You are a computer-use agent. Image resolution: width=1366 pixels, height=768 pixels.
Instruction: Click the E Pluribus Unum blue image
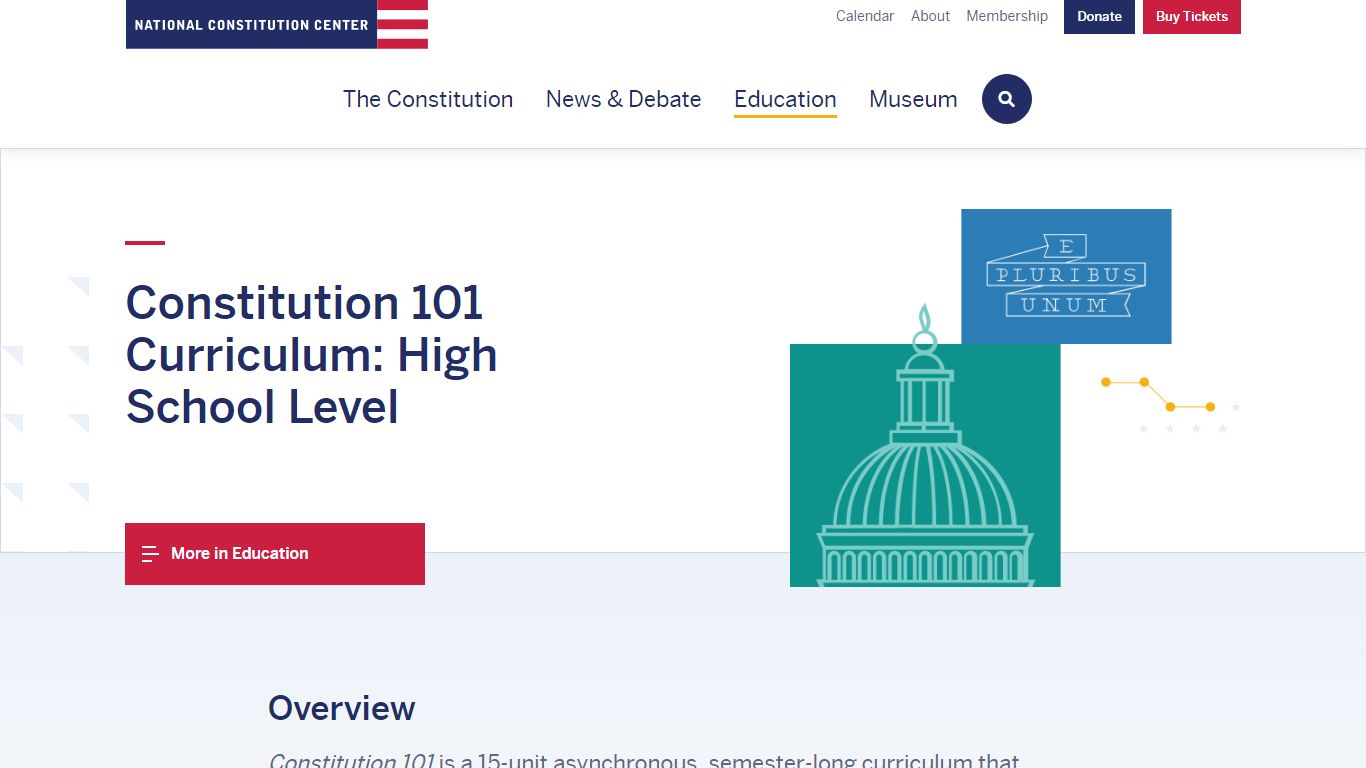point(1066,276)
